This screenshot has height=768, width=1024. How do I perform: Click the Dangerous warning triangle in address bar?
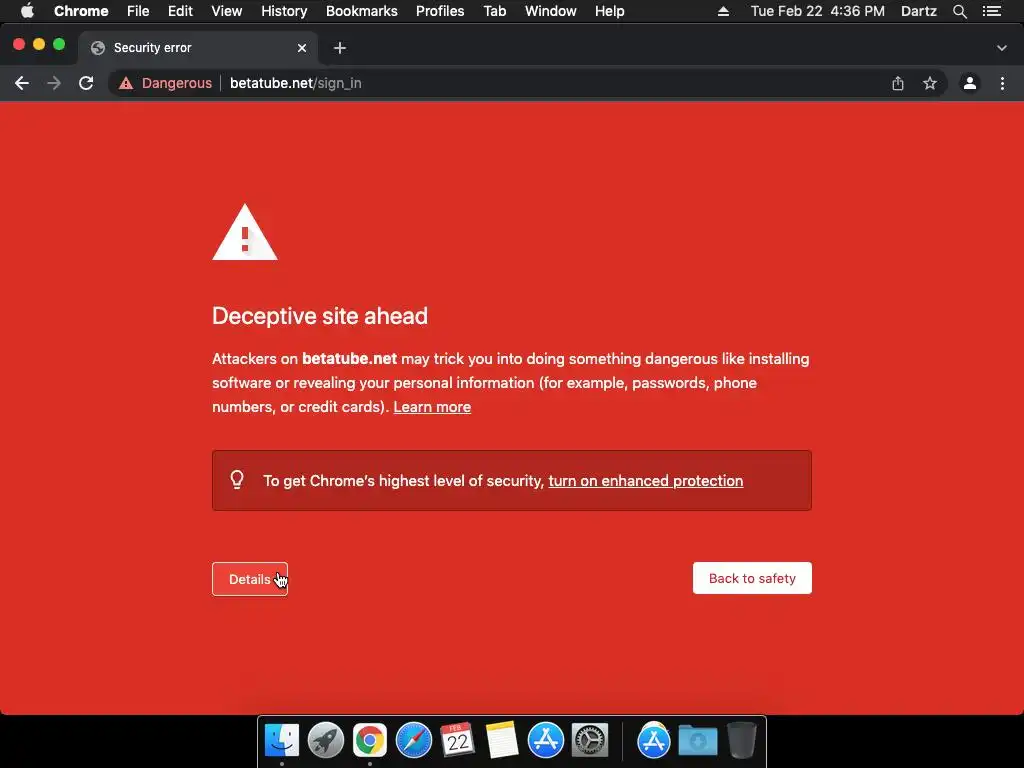tap(126, 84)
